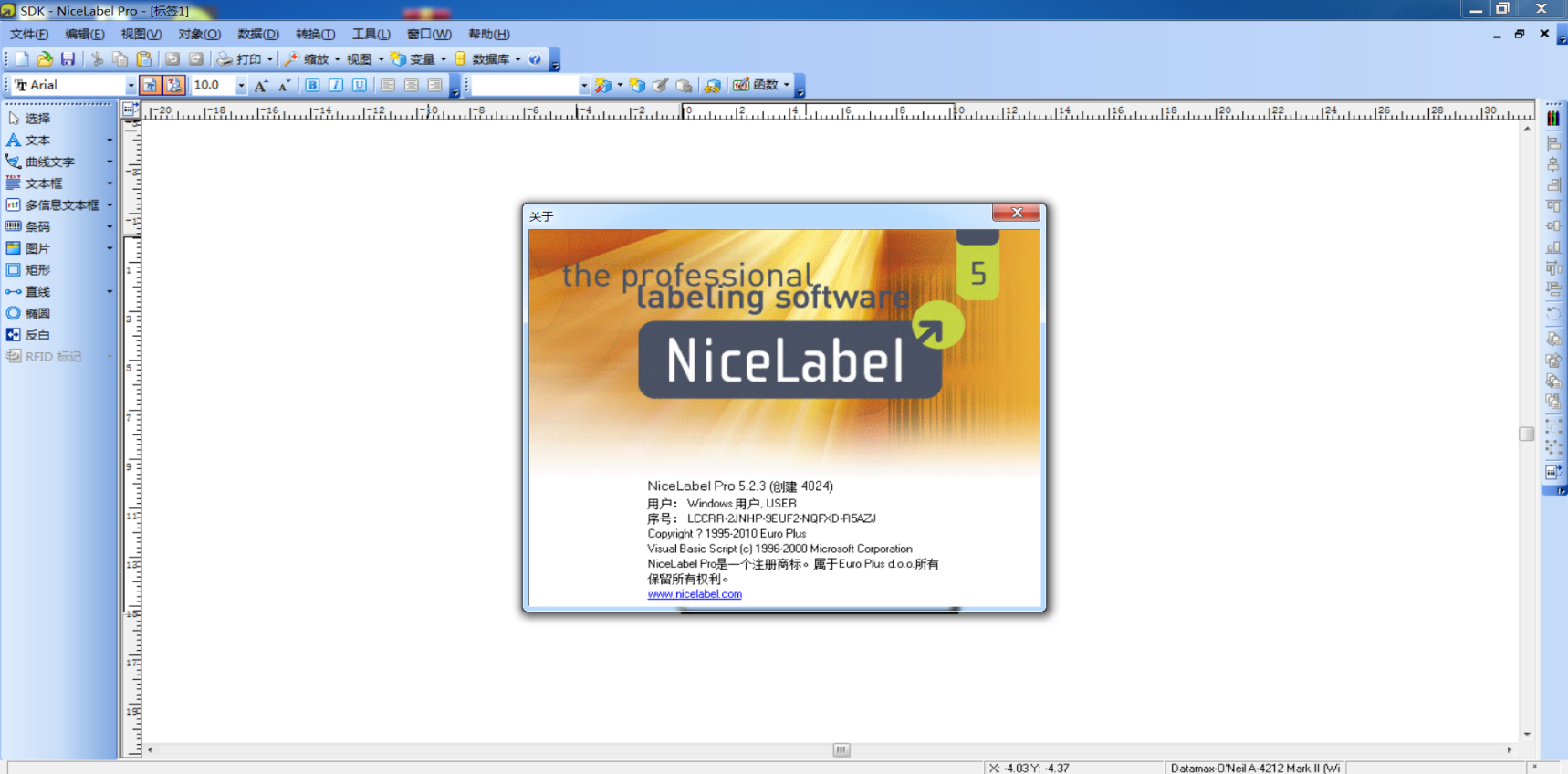Click the rotate icon on right toolbar

click(x=1553, y=313)
